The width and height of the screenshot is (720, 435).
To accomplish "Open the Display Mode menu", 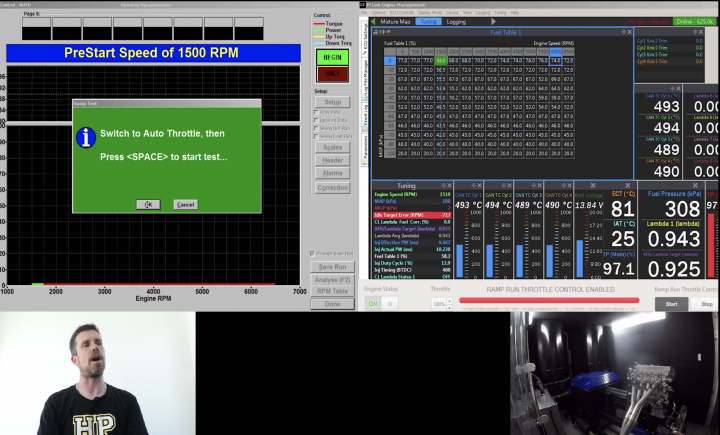I will [x=430, y=13].
